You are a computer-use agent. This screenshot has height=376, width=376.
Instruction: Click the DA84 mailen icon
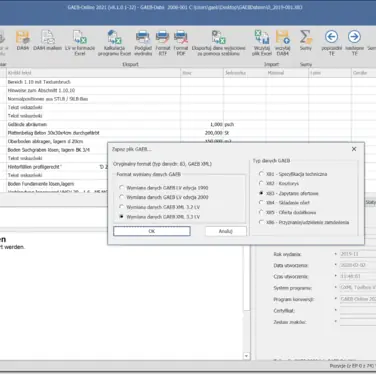click(x=47, y=40)
